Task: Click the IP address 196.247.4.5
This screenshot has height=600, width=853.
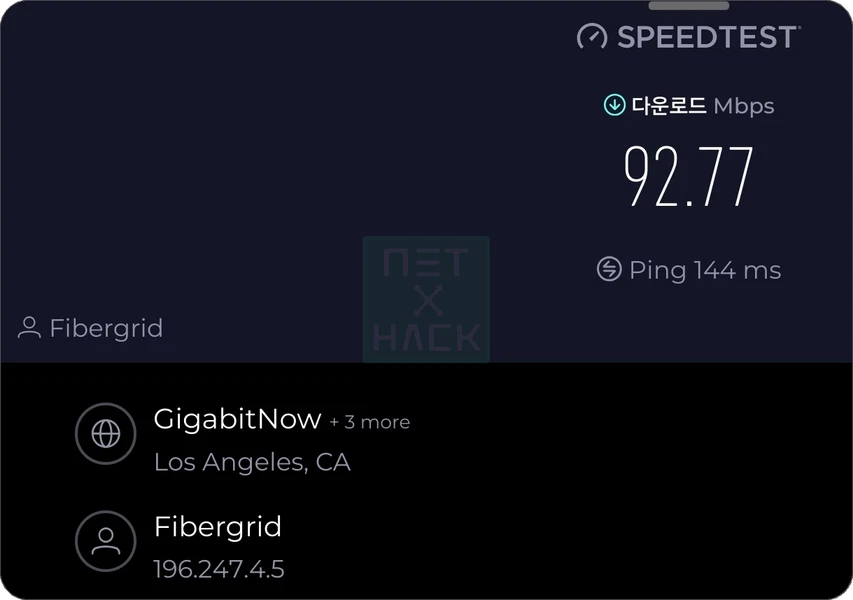Action: (x=219, y=570)
